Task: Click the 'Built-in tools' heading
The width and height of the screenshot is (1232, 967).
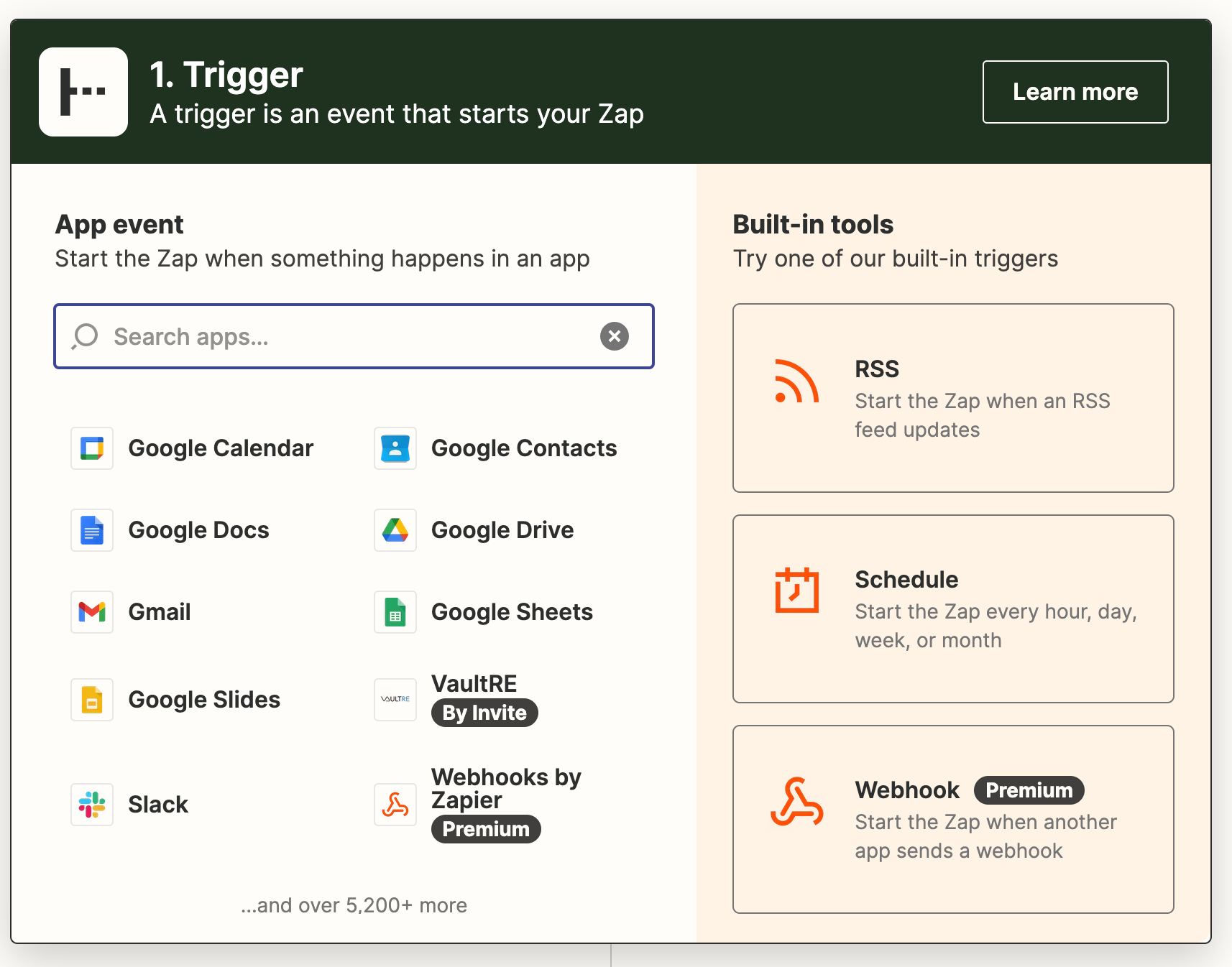Action: tap(813, 225)
